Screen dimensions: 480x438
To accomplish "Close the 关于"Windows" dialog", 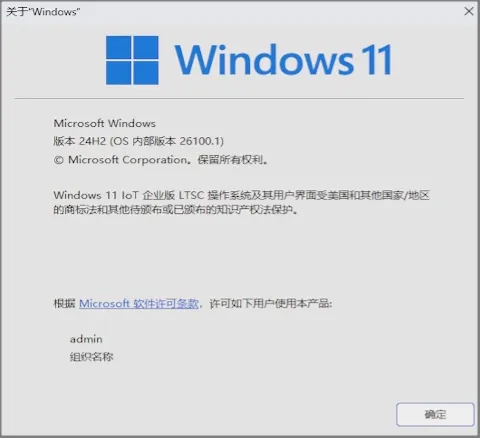I will [x=469, y=11].
